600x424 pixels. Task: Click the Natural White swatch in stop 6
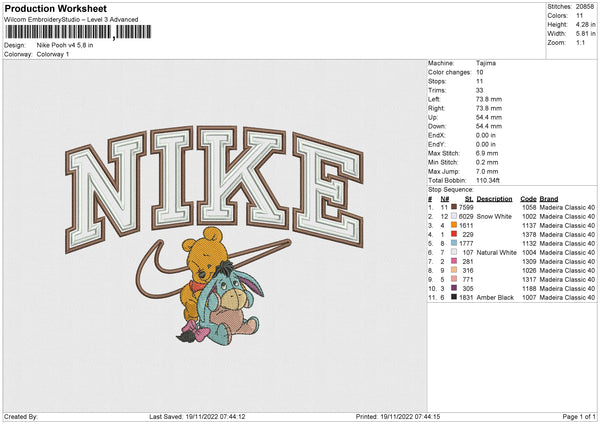(454, 252)
